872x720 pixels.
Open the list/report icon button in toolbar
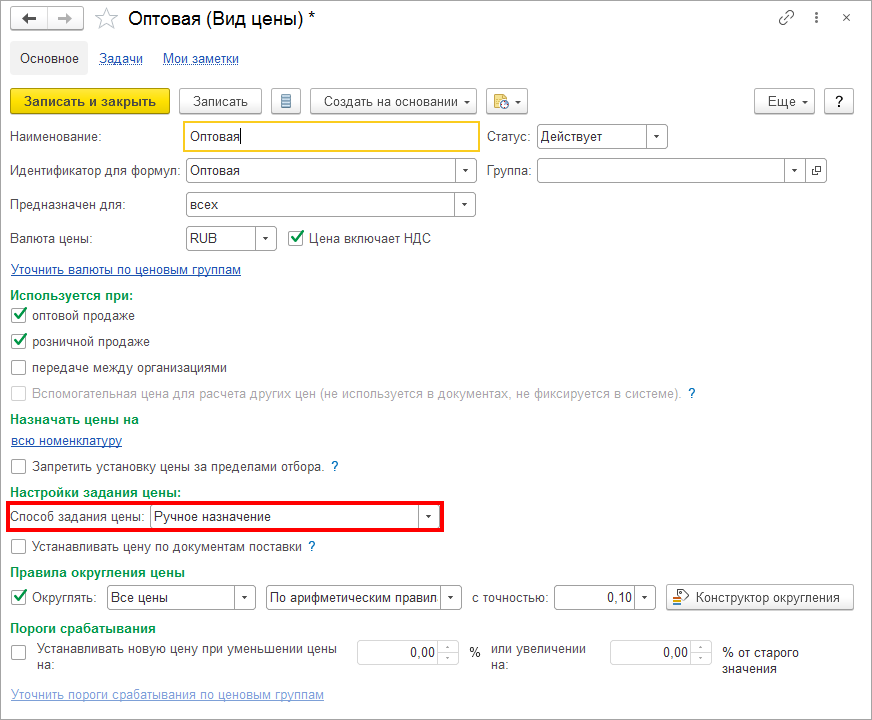click(x=286, y=101)
